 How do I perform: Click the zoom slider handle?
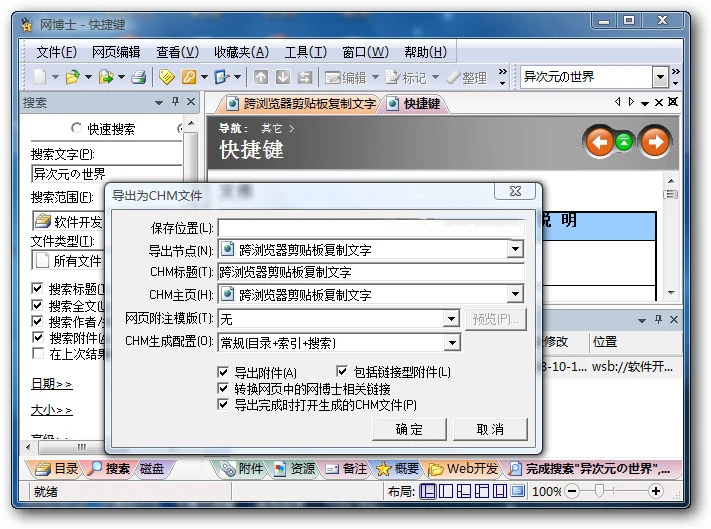click(x=599, y=490)
